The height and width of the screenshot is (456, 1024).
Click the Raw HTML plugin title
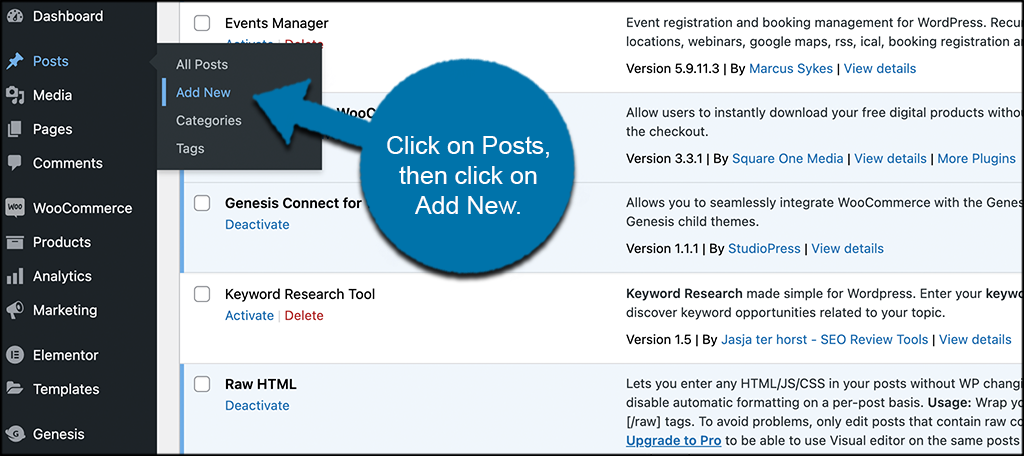[261, 383]
